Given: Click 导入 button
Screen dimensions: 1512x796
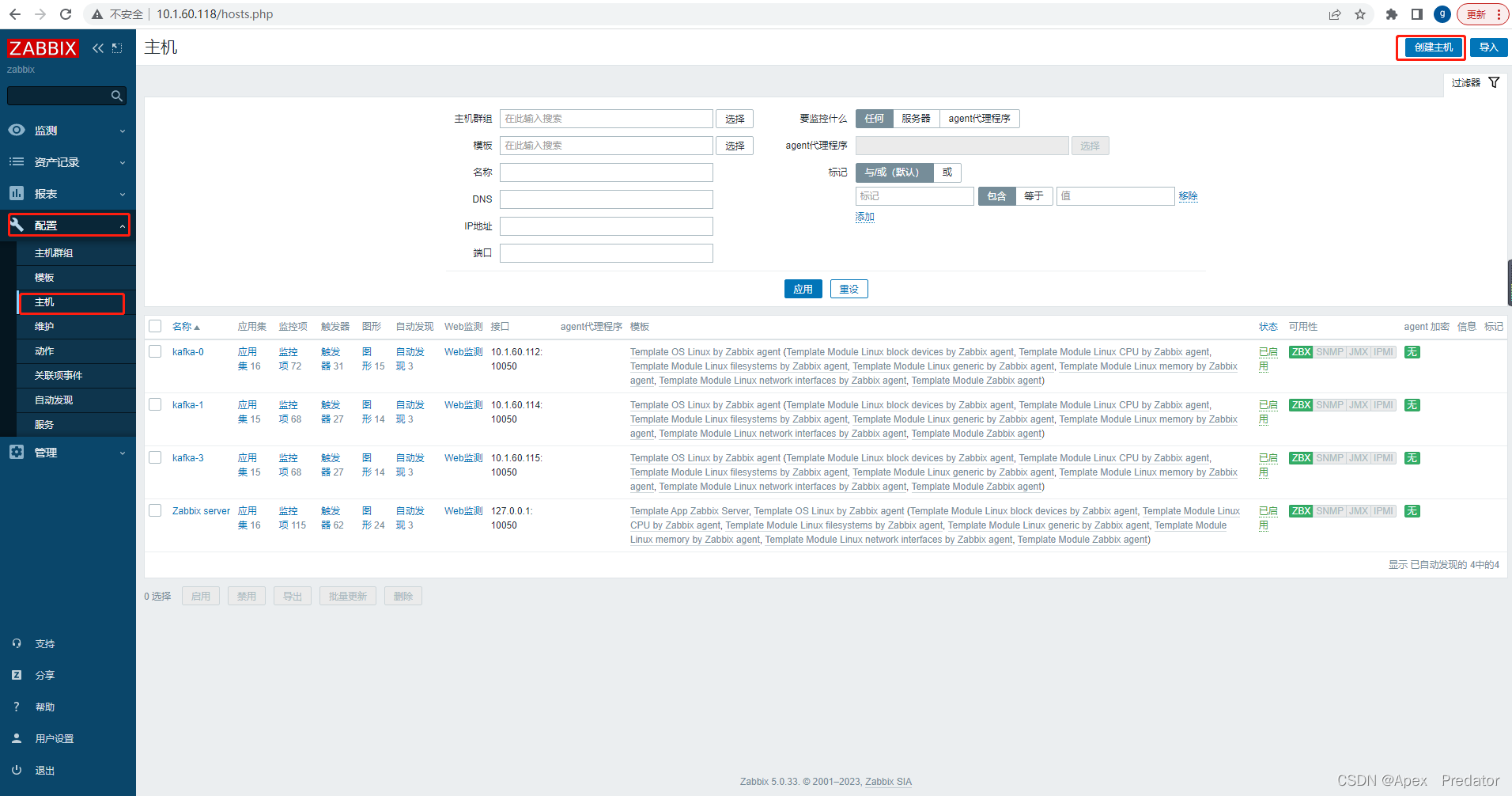Looking at the screenshot, I should (x=1489, y=47).
